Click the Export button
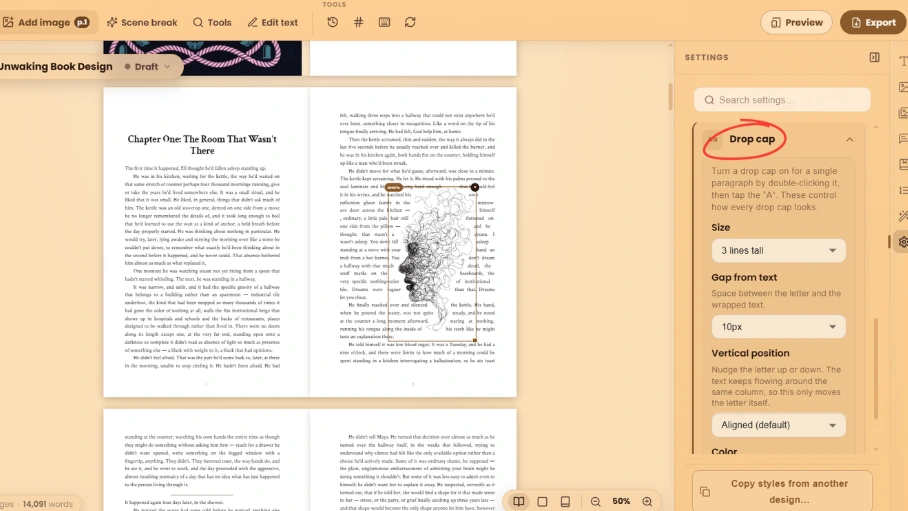Screen dimensions: 908x511 (x=873, y=23)
